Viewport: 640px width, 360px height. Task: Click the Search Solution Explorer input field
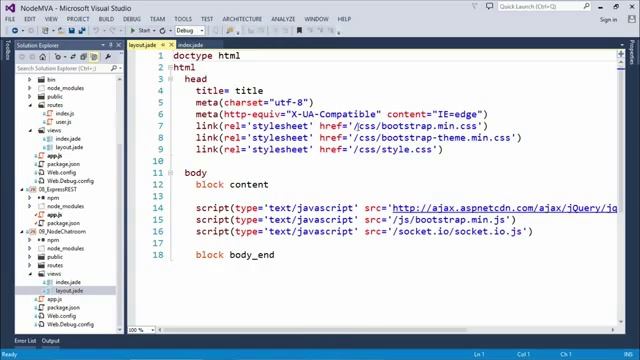(63, 68)
